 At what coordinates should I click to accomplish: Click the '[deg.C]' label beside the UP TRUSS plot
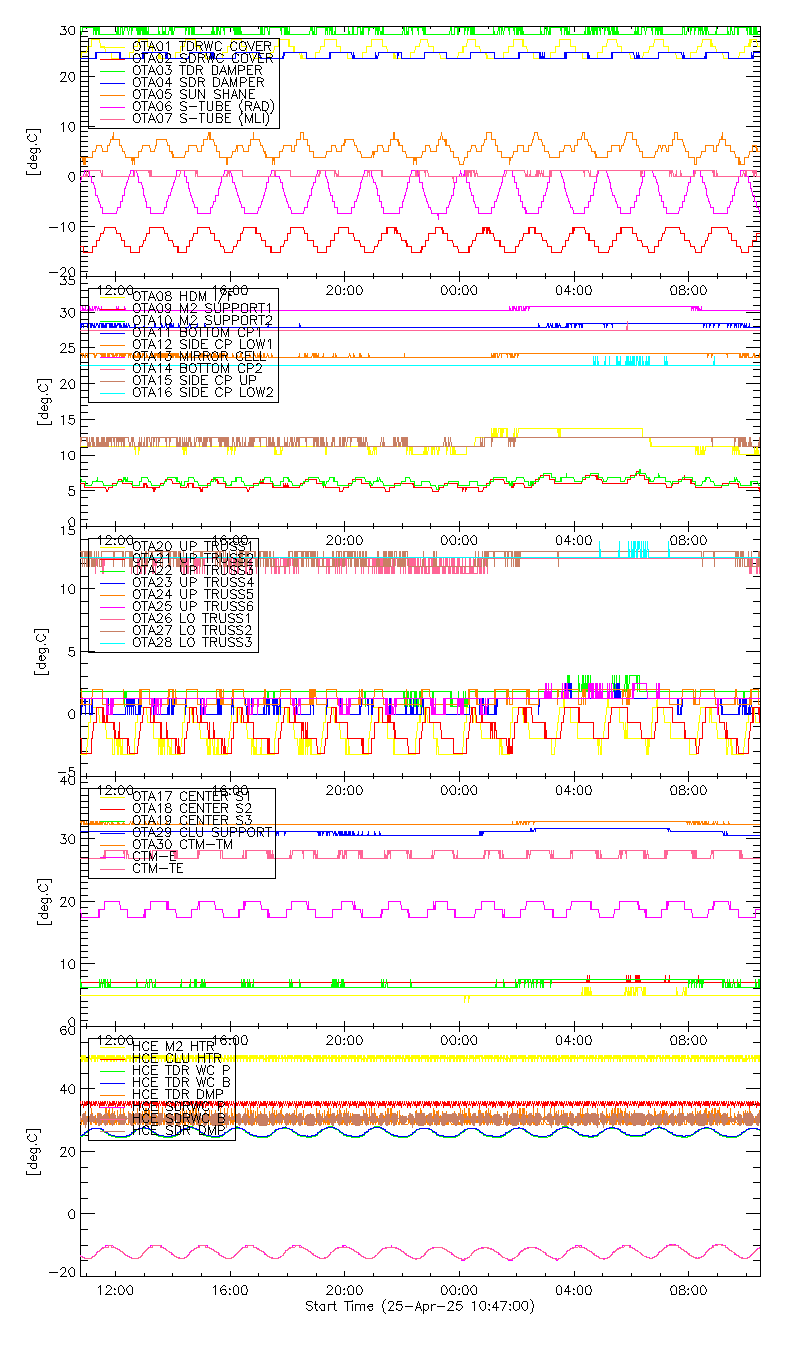pos(41,651)
